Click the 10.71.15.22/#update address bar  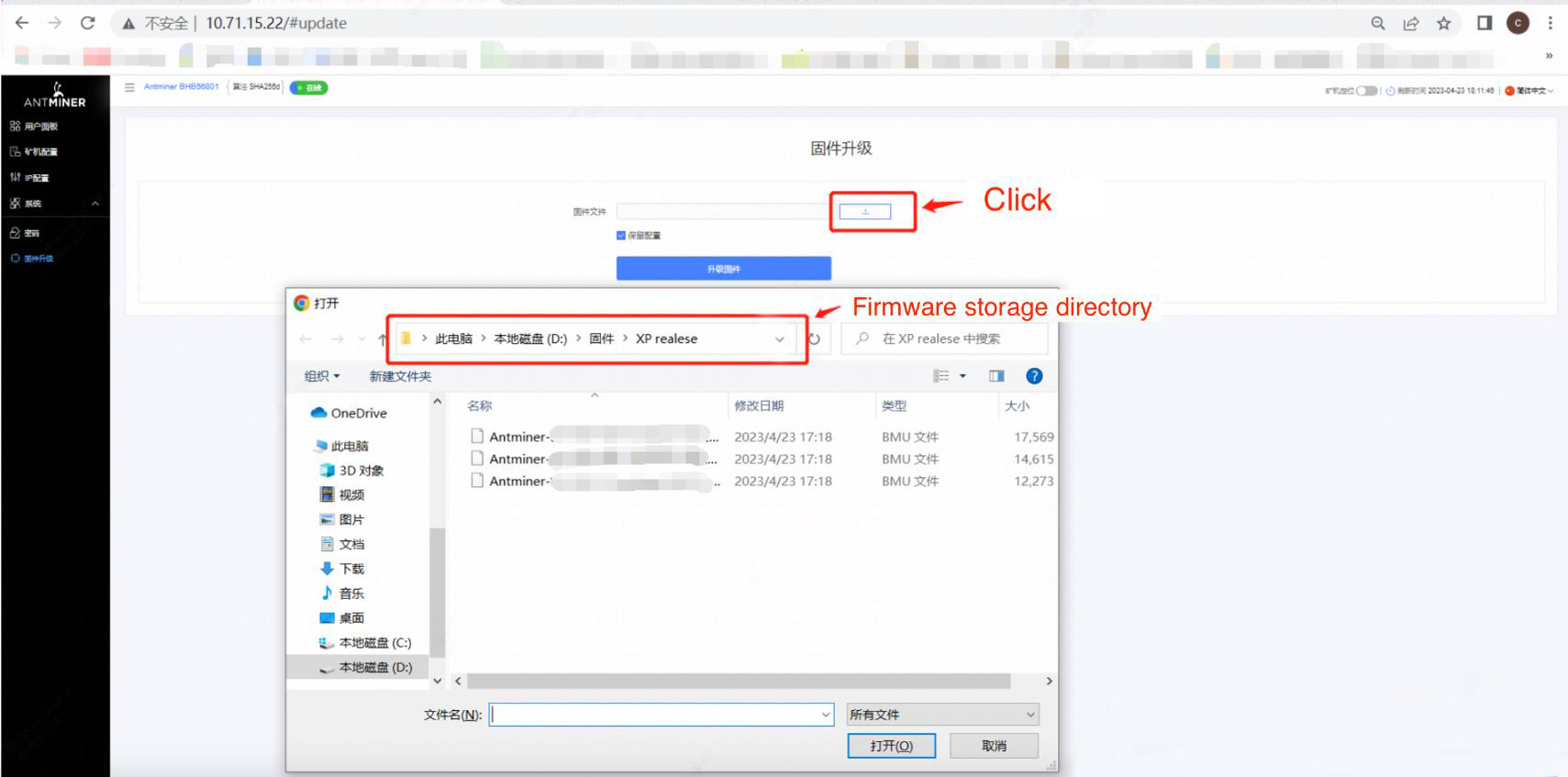point(276,23)
